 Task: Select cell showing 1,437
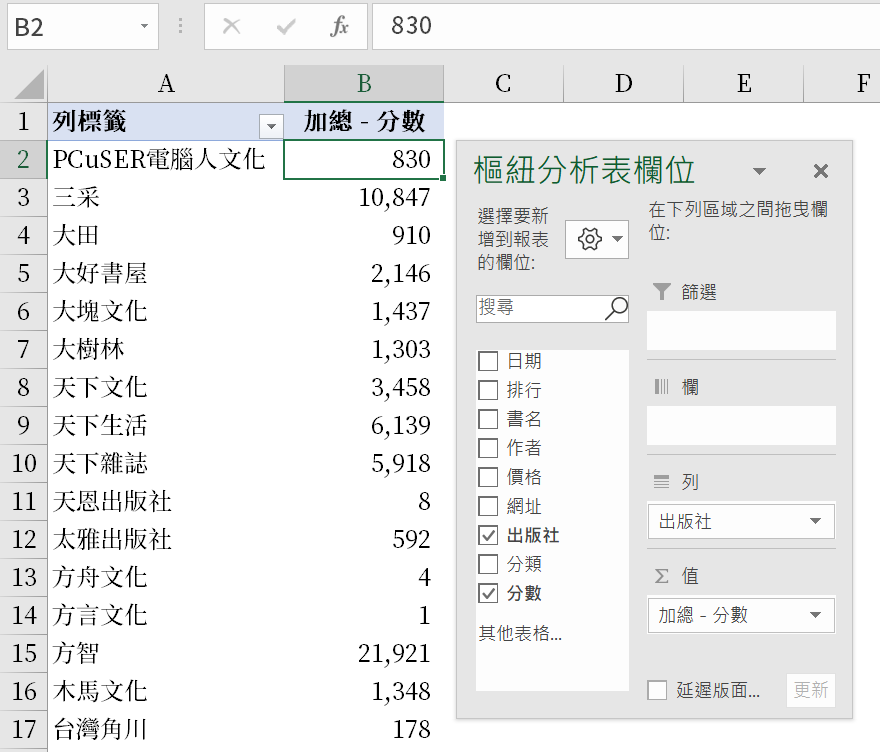pyautogui.click(x=364, y=311)
